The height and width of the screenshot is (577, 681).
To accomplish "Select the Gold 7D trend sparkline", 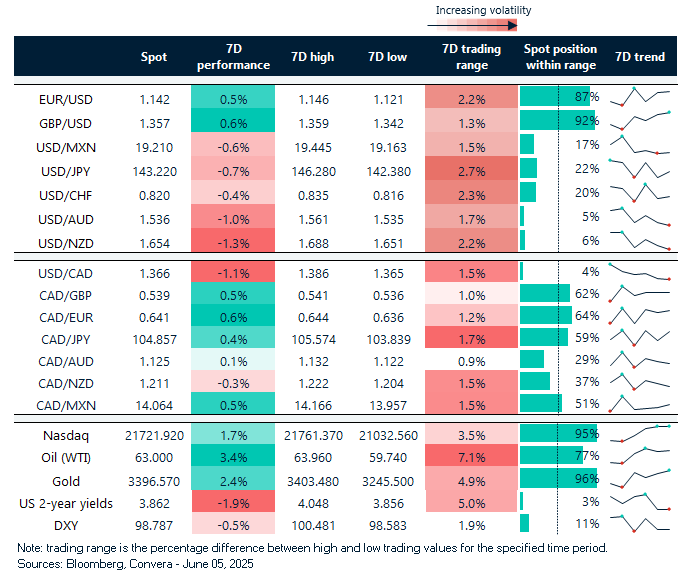I will pos(640,482).
